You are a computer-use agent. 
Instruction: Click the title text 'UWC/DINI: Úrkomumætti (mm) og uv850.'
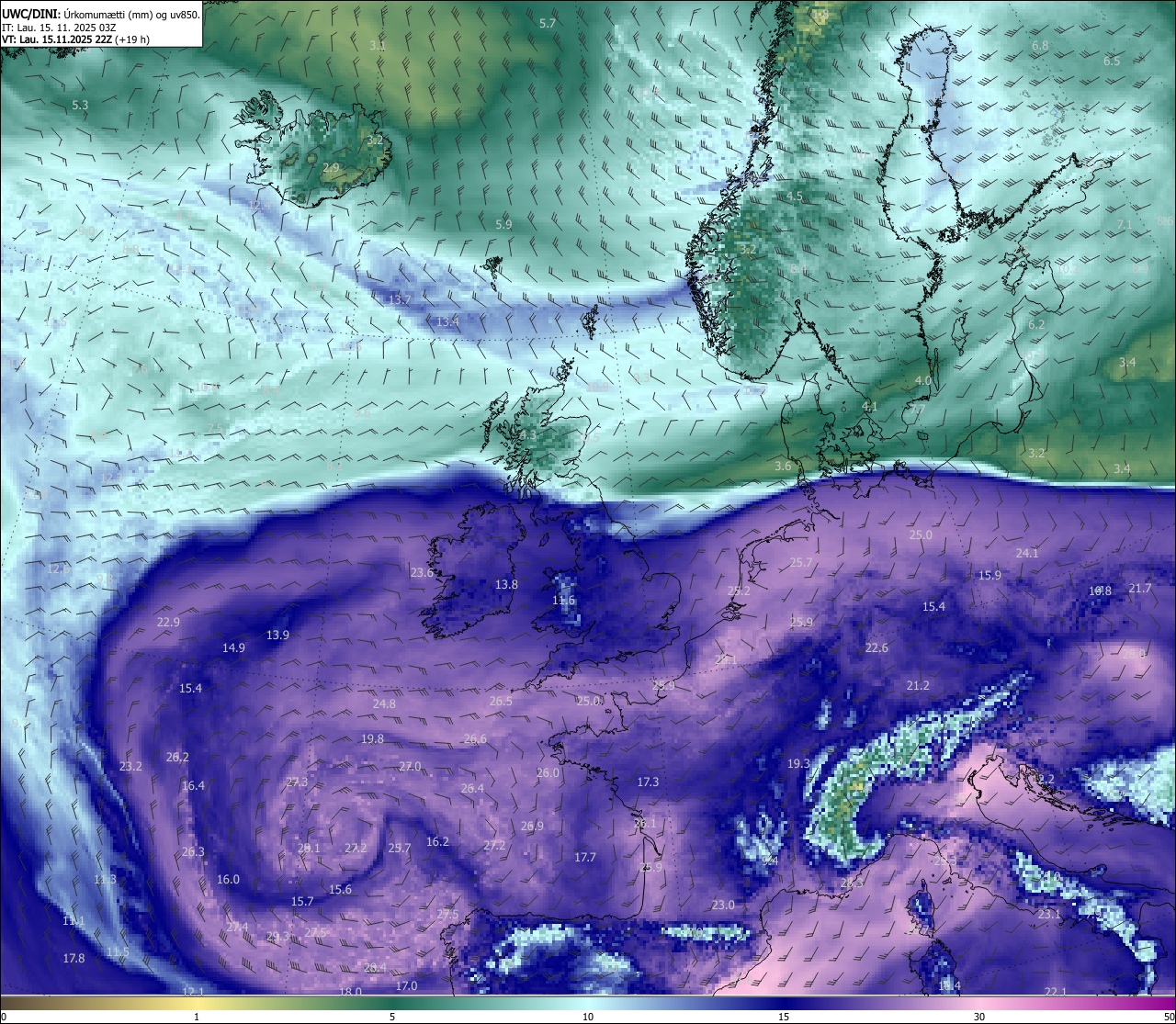tap(101, 14)
